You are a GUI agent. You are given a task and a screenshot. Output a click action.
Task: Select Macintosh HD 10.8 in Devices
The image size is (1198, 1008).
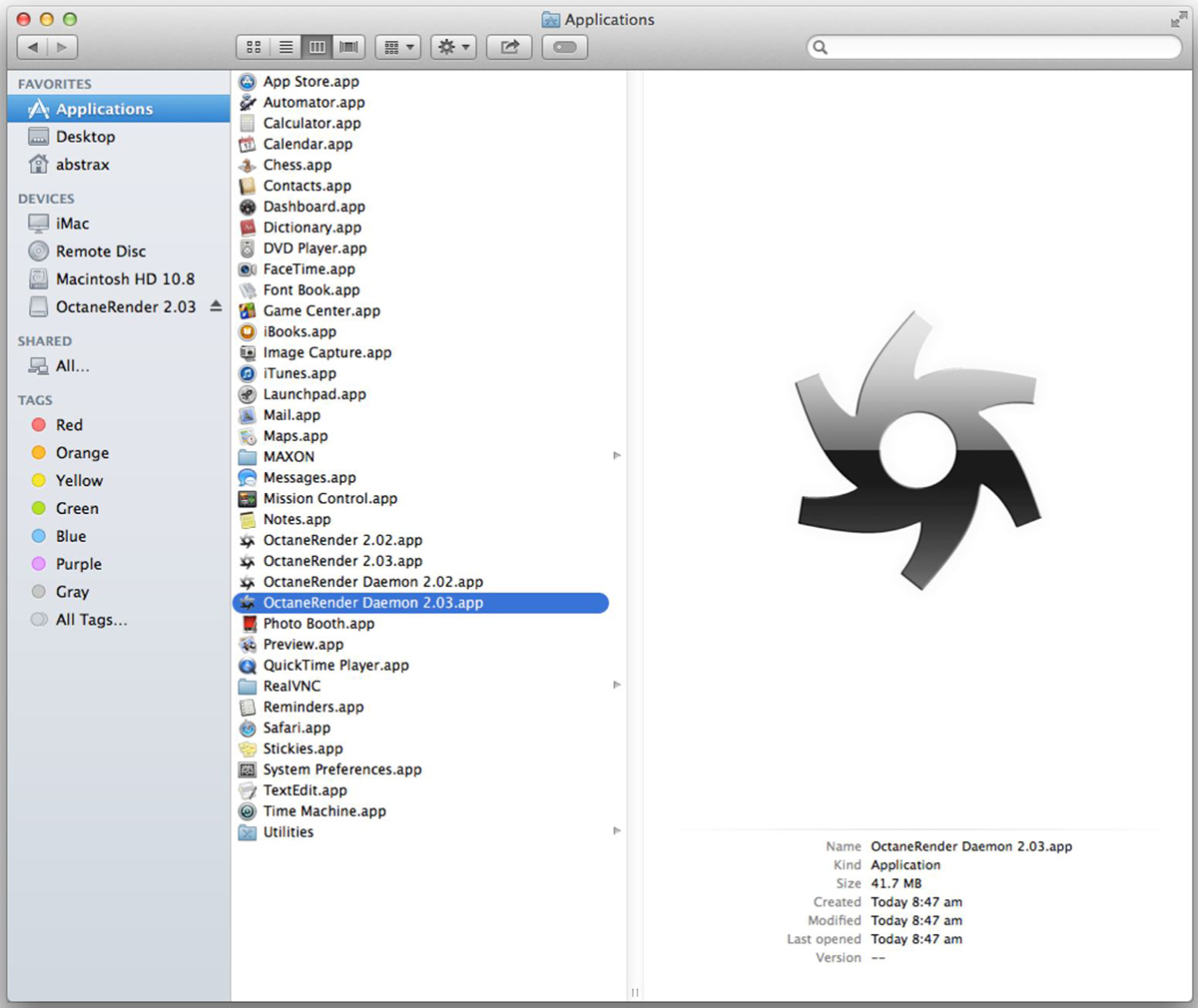pyautogui.click(x=125, y=279)
